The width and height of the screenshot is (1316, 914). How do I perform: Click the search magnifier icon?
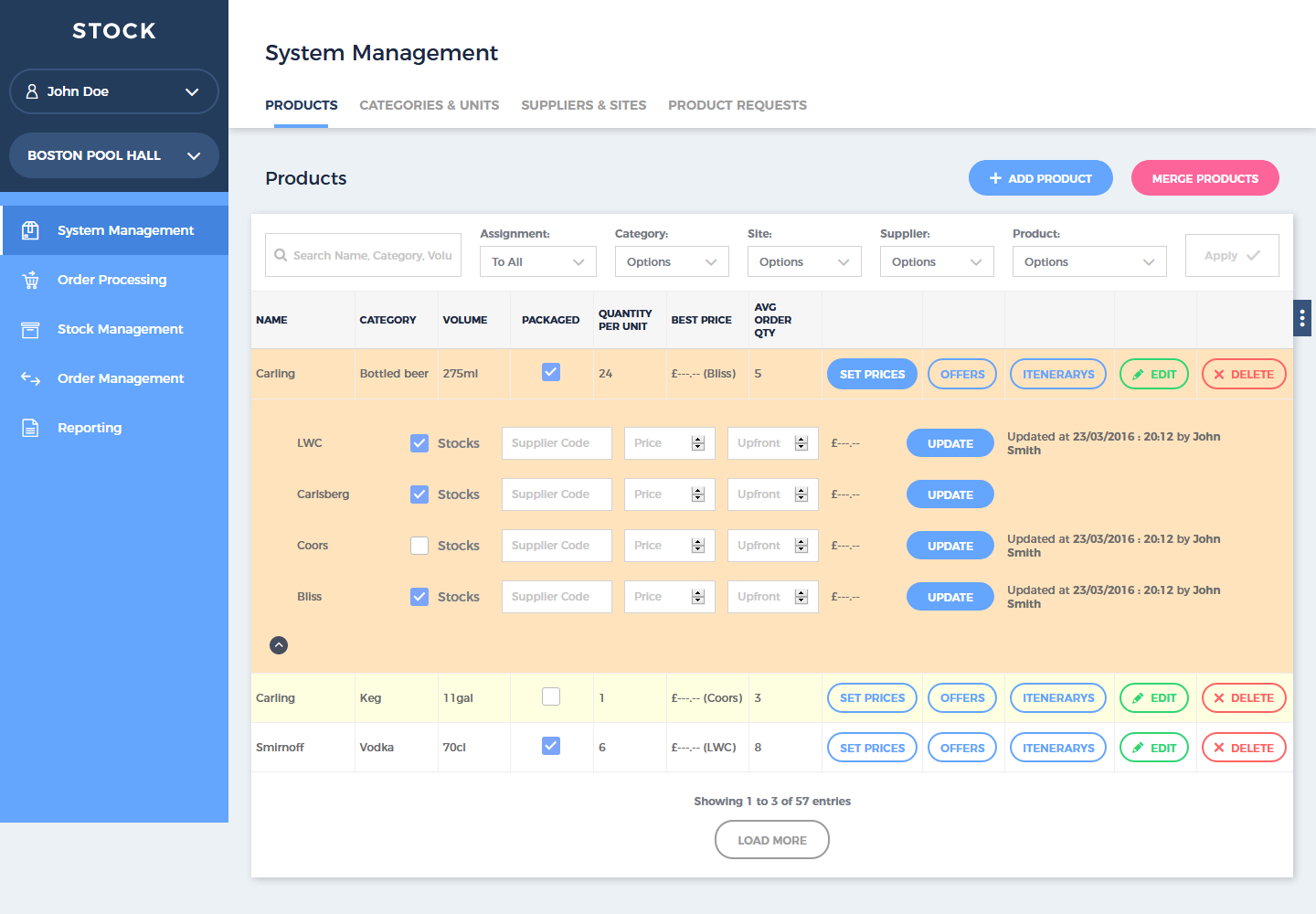(281, 256)
